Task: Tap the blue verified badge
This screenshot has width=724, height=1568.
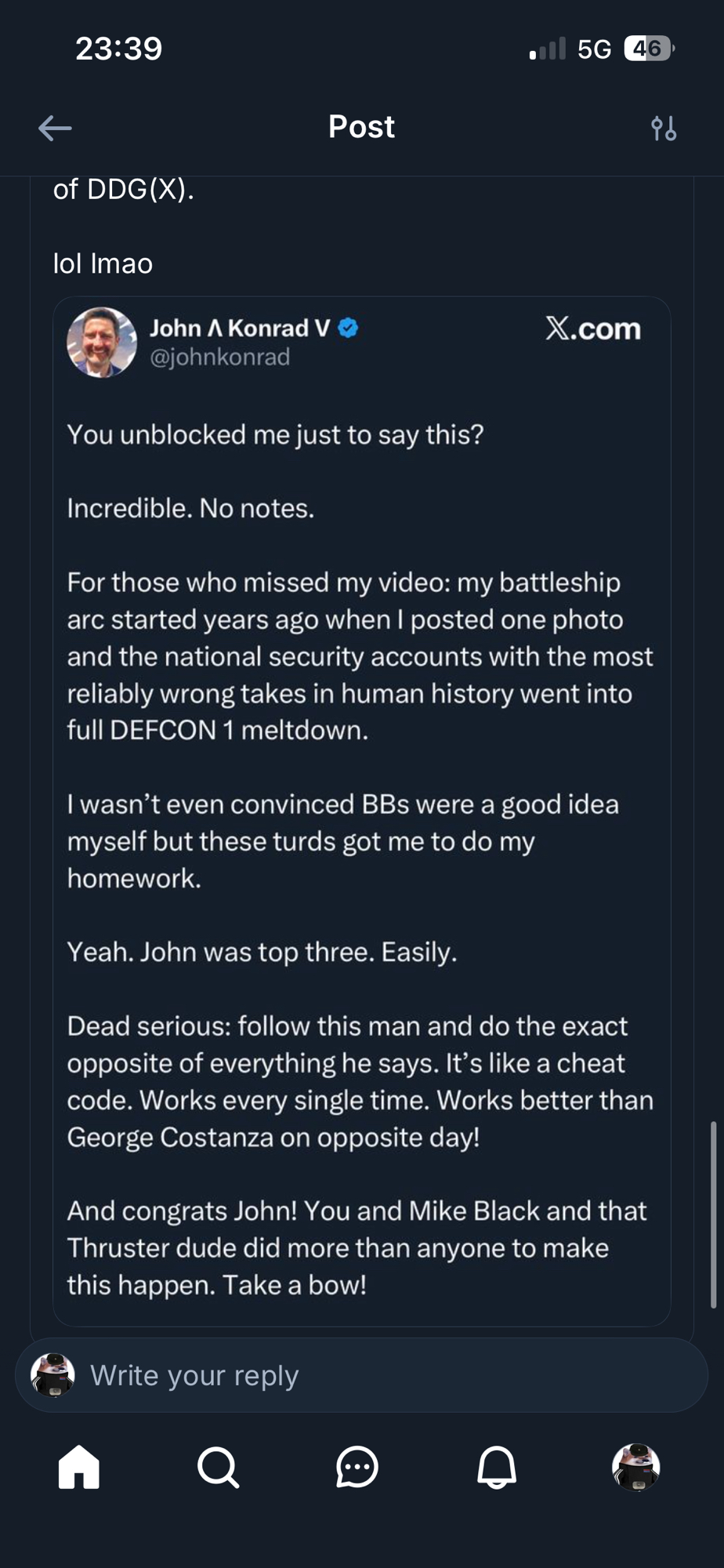Action: [348, 328]
